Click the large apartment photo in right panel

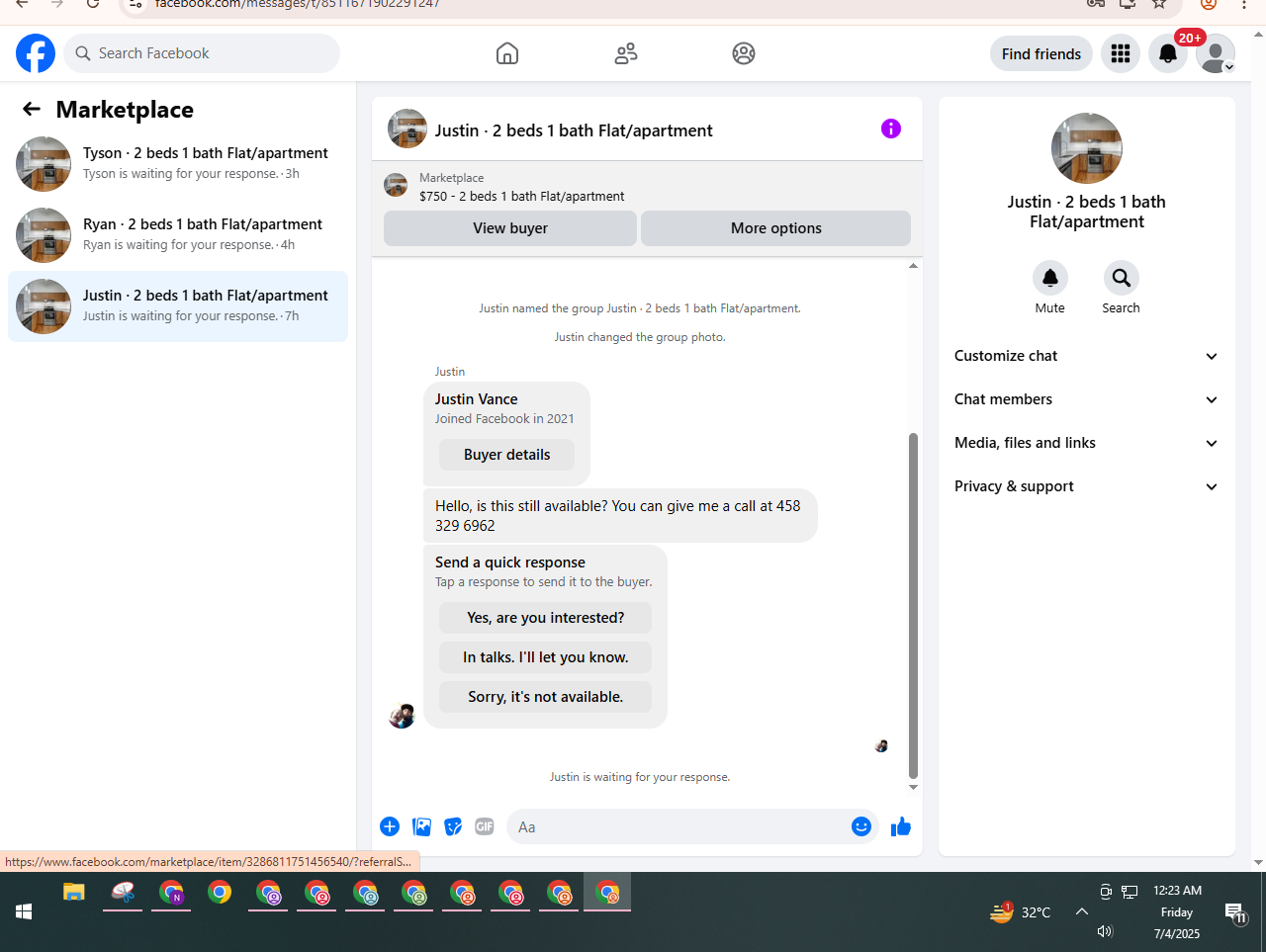tap(1087, 148)
